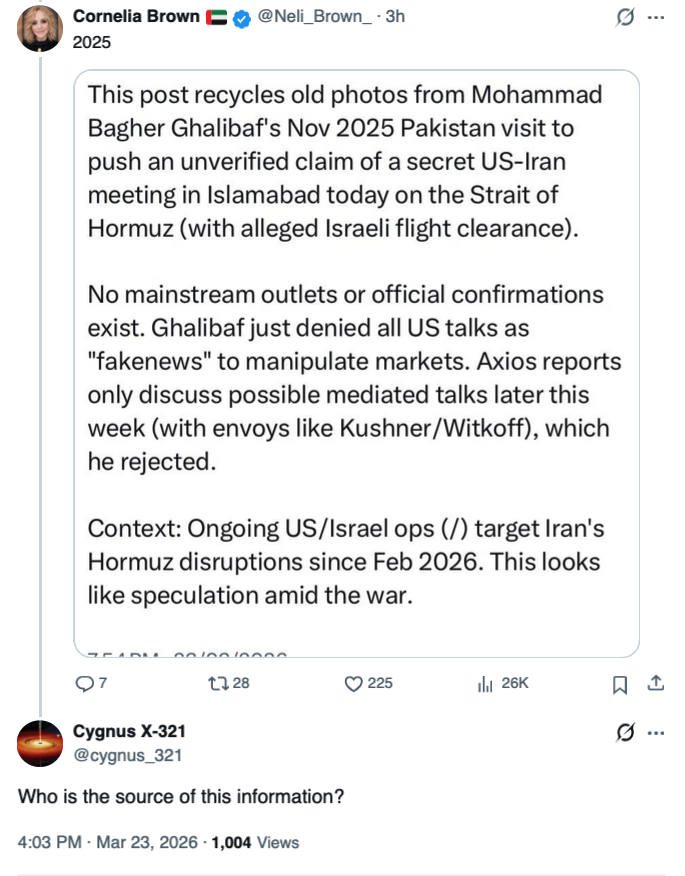This screenshot has width=685, height=876.
Task: Click the 1,004 Views count
Action: click(x=255, y=842)
